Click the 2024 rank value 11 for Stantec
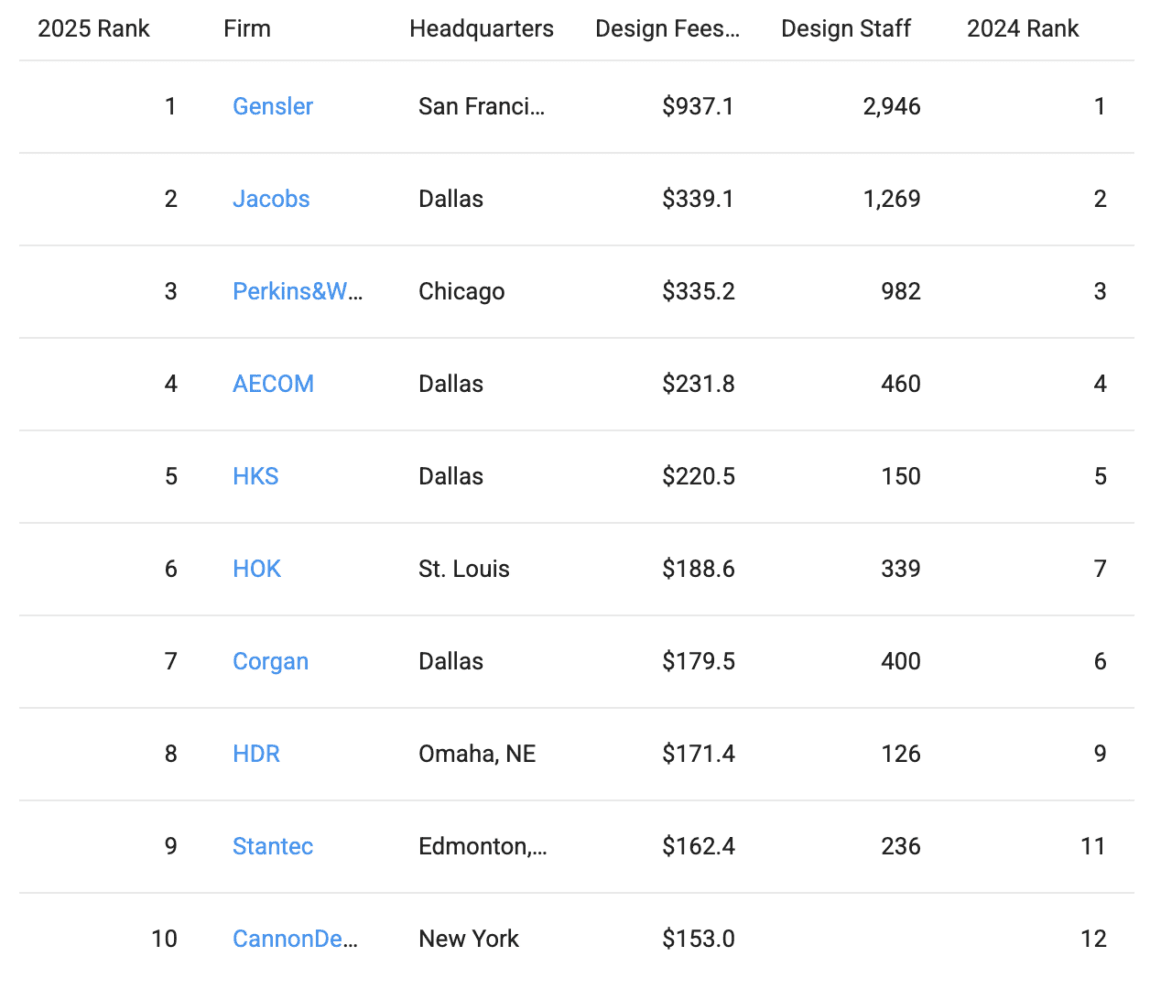This screenshot has width=1150, height=1000. pyautogui.click(x=1093, y=846)
